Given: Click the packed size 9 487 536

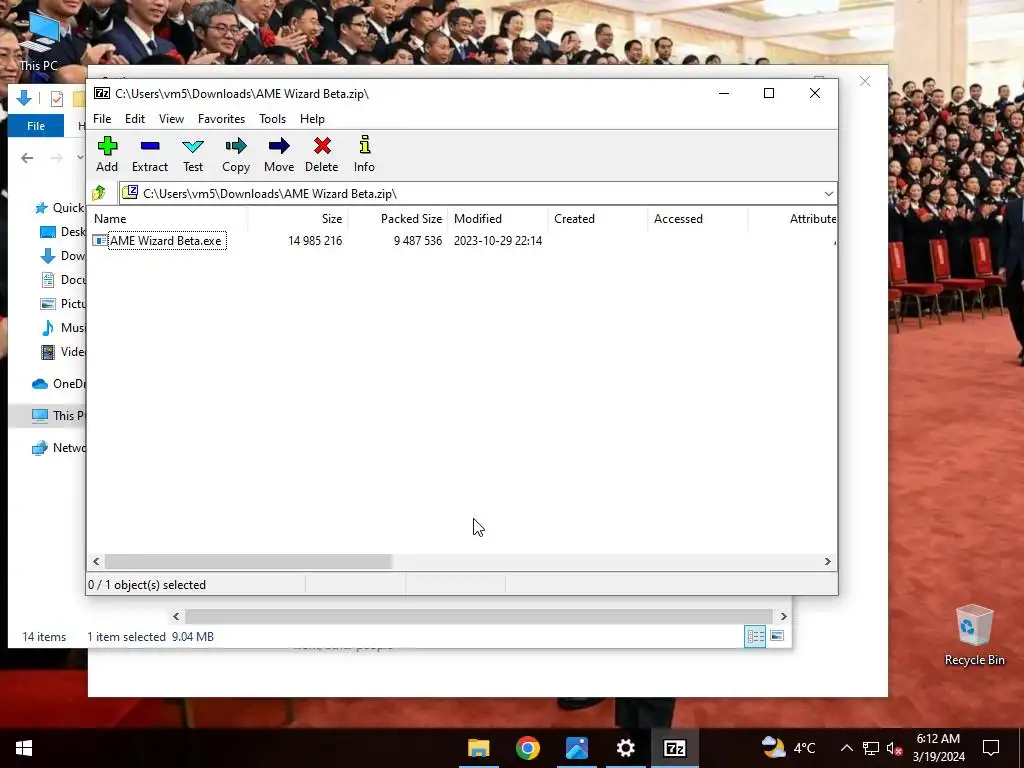Looking at the screenshot, I should [x=418, y=240].
